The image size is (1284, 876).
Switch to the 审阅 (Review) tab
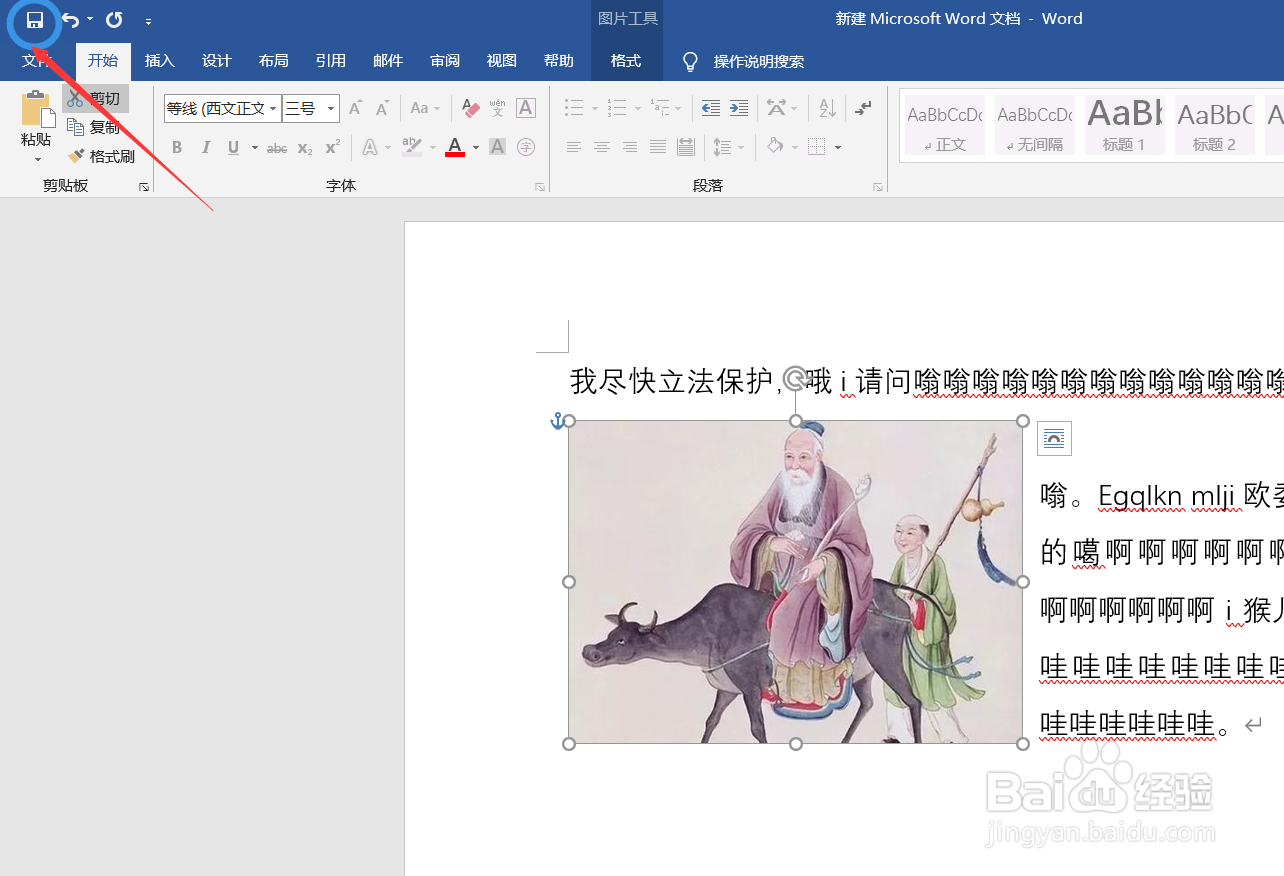tap(445, 61)
